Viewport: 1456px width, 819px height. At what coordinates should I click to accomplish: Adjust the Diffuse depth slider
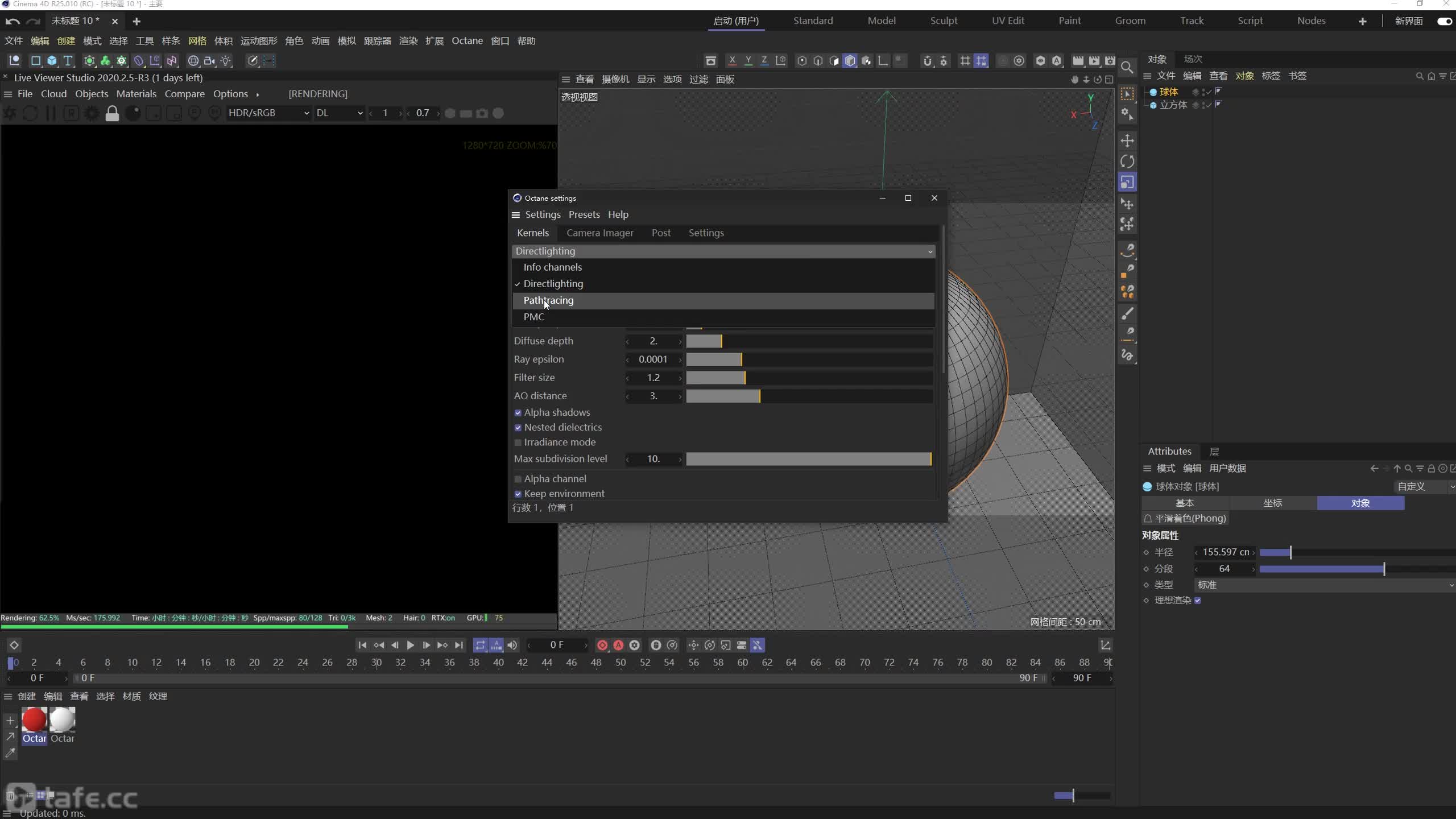tap(809, 341)
